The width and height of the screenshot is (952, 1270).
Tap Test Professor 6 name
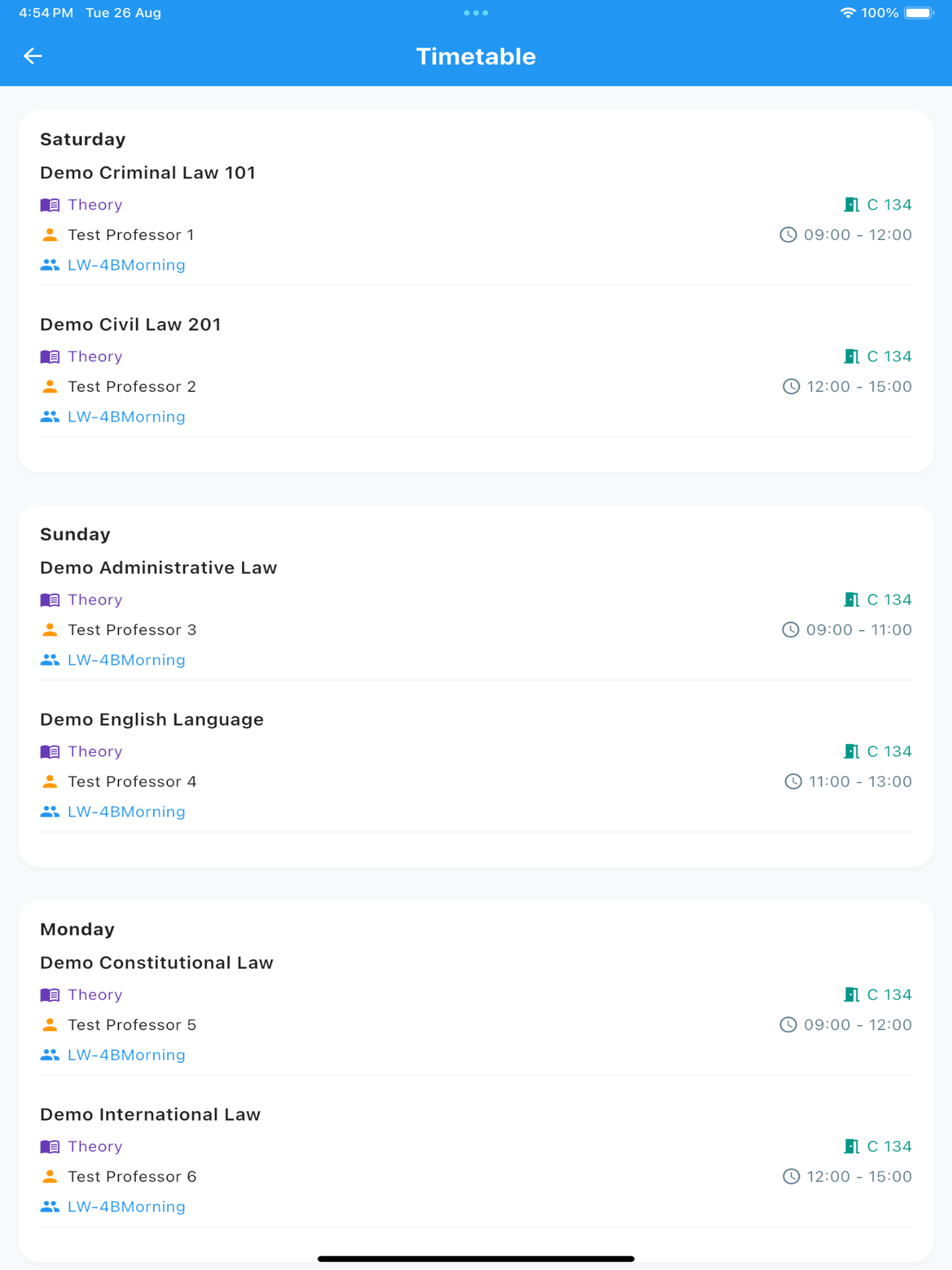coord(132,1177)
